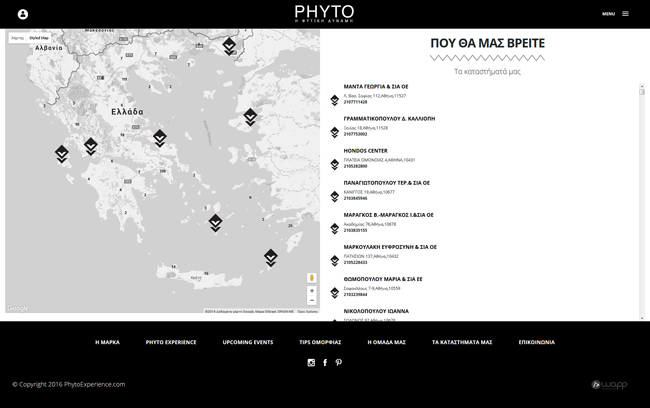Viewport: 650px width, 408px height.
Task: Select the Kefalonia store map marker
Action: pos(62,154)
